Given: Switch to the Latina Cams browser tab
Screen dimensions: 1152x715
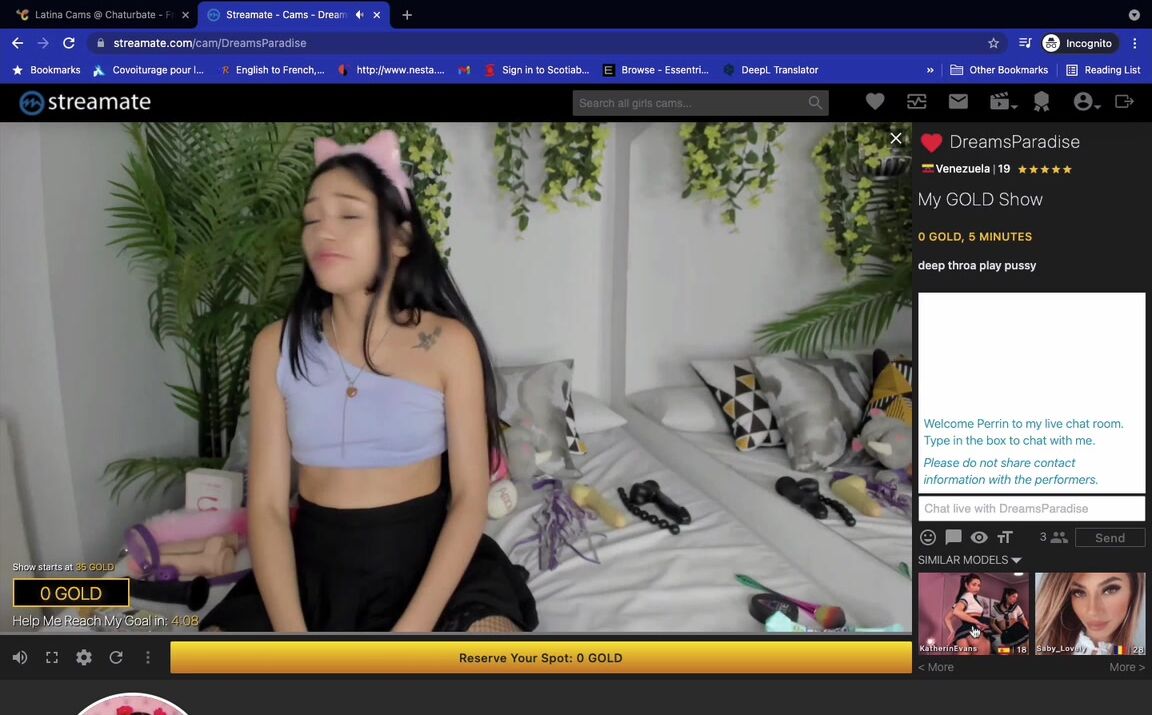Looking at the screenshot, I should click(100, 15).
